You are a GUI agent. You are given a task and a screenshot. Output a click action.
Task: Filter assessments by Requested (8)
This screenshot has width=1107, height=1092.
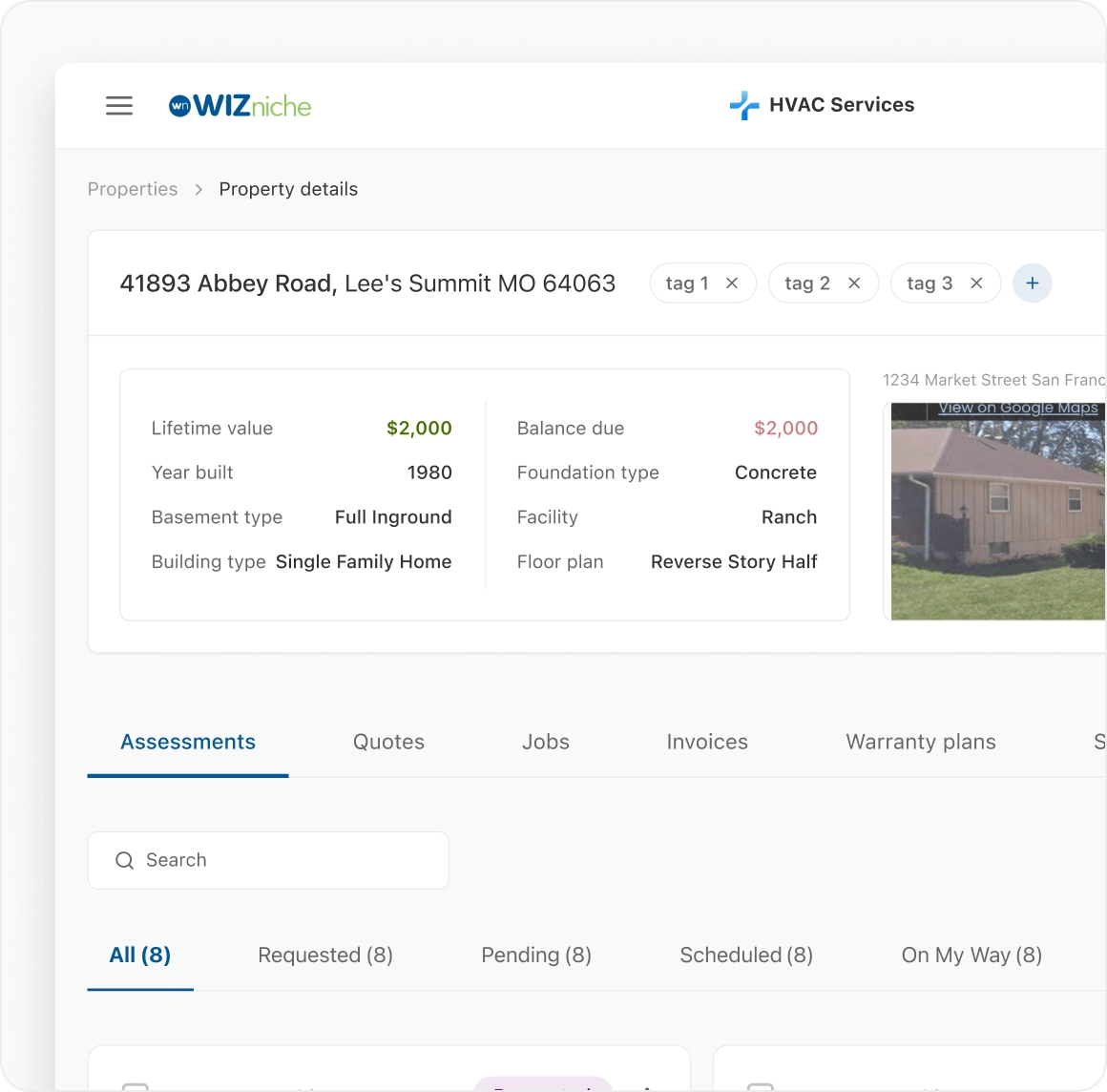point(325,955)
